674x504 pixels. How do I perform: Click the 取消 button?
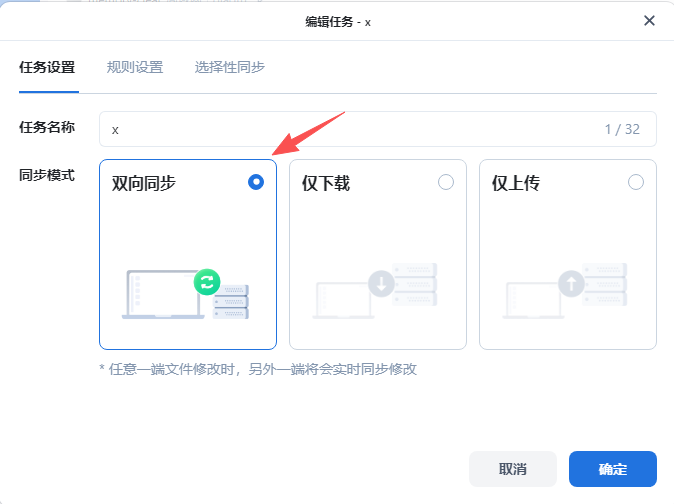513,469
